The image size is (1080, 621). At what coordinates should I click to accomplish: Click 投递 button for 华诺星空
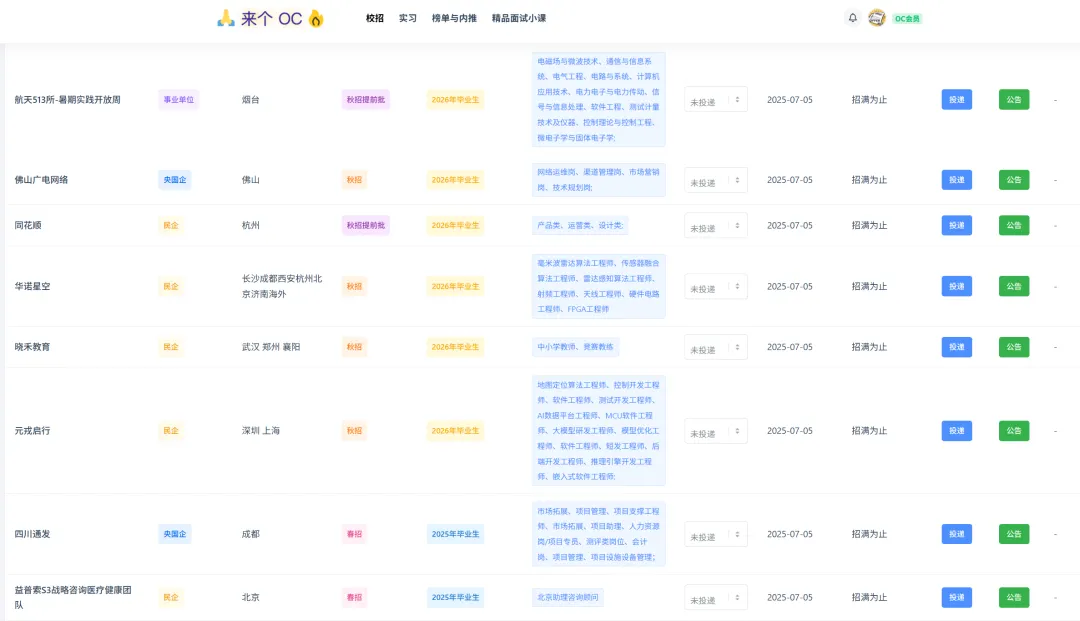pos(957,286)
